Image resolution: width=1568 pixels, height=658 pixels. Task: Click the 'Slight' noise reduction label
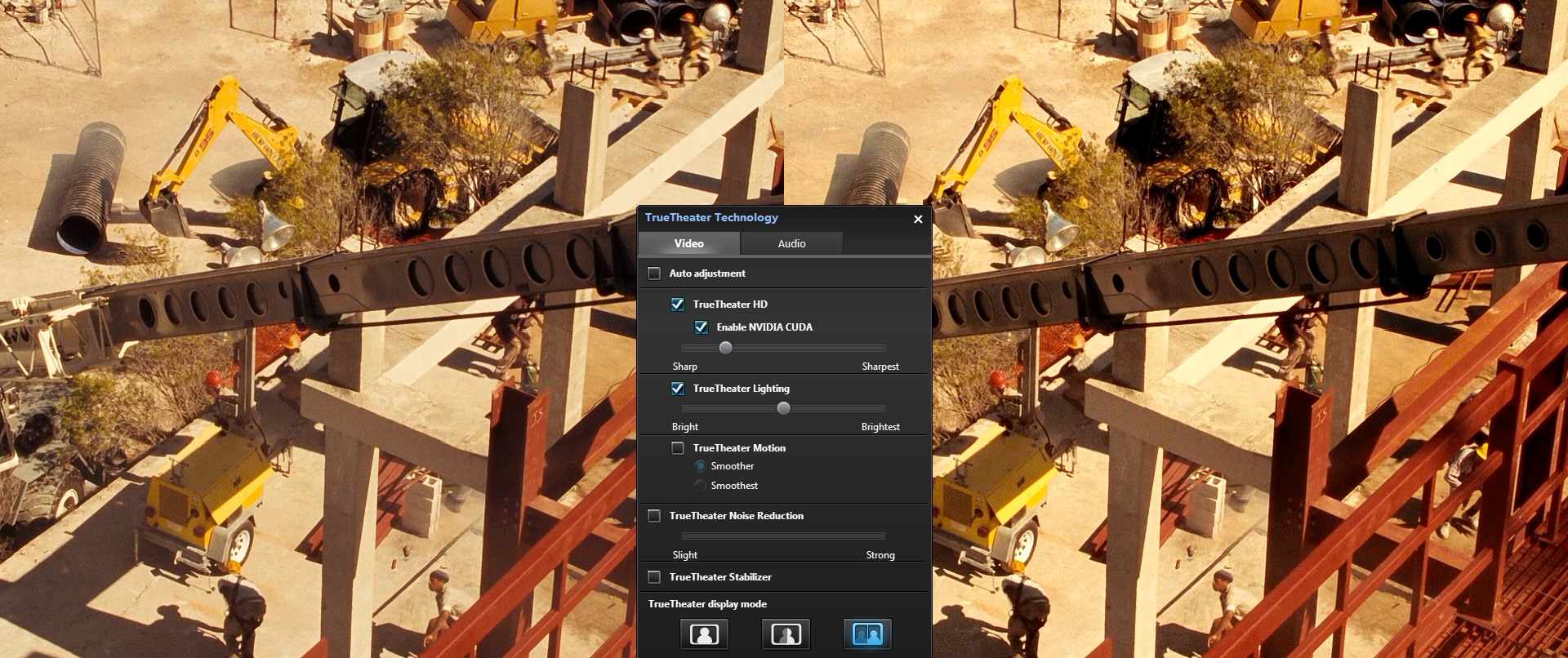click(x=684, y=555)
